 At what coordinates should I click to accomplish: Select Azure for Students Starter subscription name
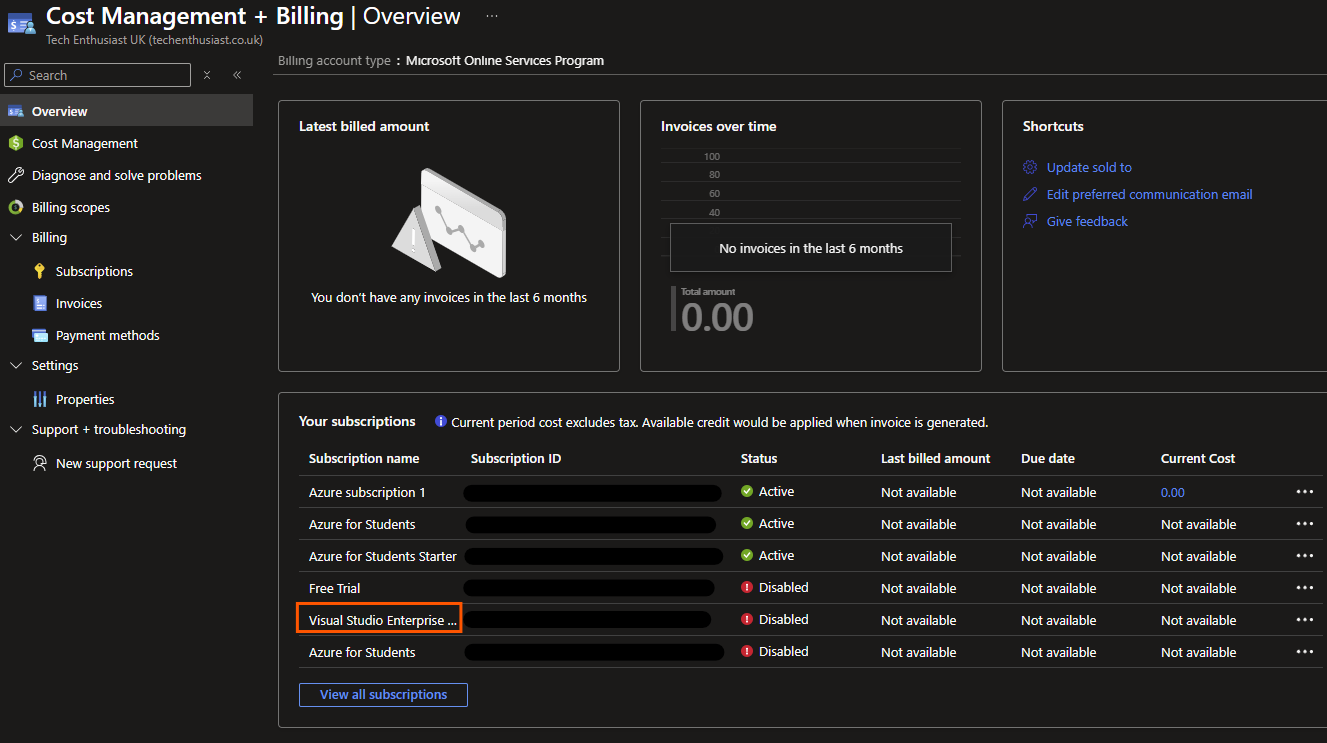tap(383, 556)
